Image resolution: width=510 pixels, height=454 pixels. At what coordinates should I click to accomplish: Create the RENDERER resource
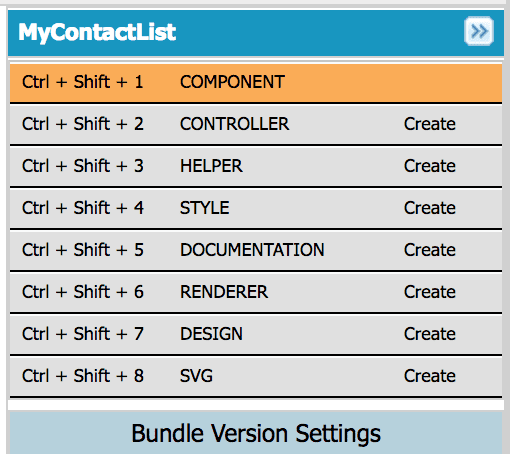click(429, 292)
